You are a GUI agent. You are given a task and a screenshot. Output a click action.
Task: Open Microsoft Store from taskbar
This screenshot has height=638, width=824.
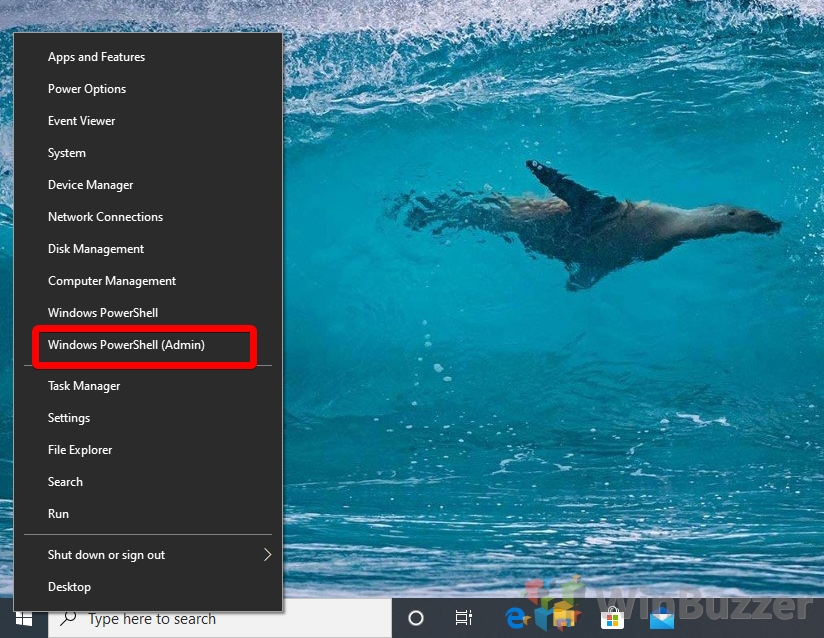point(612,619)
